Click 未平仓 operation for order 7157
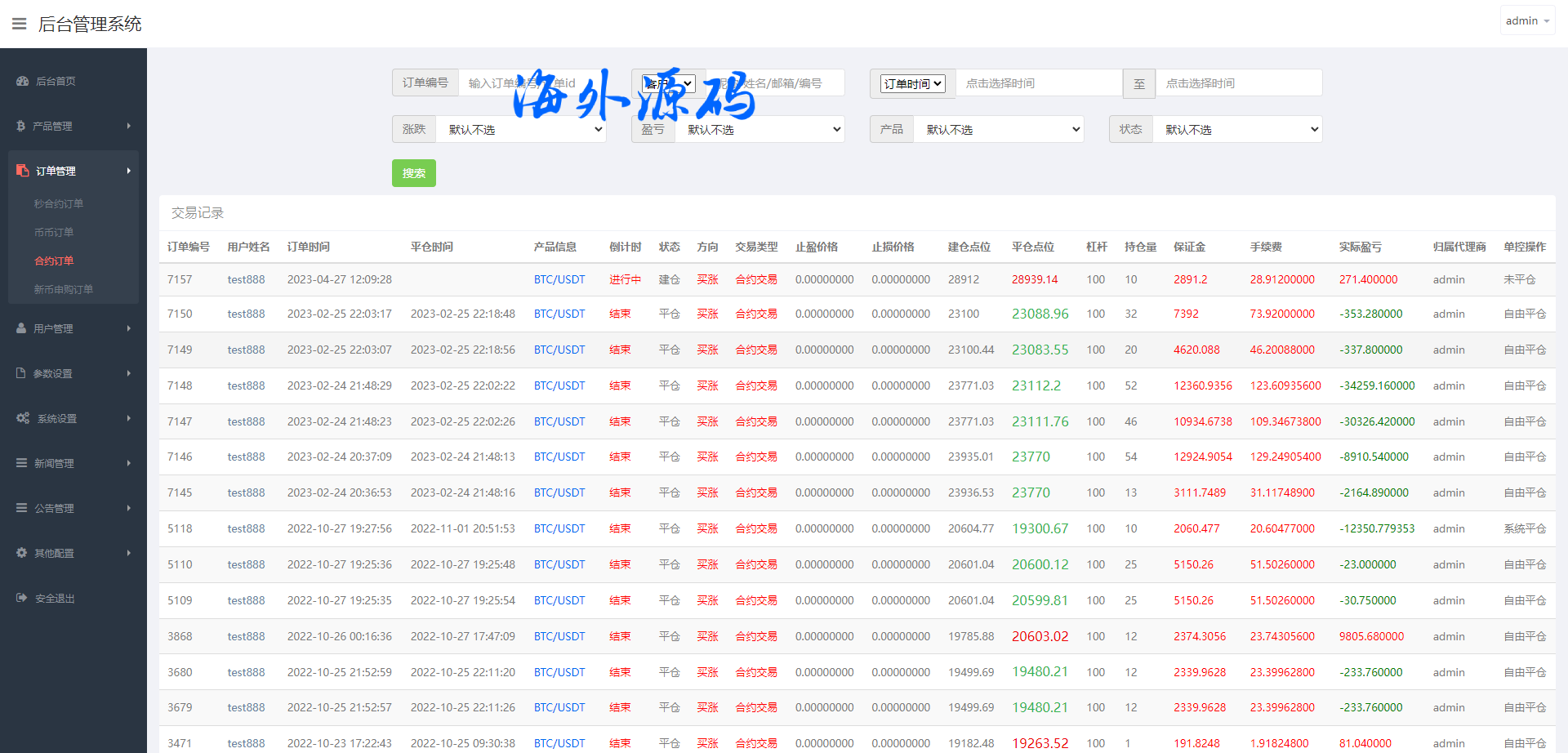This screenshot has width=1568, height=753. (1519, 279)
